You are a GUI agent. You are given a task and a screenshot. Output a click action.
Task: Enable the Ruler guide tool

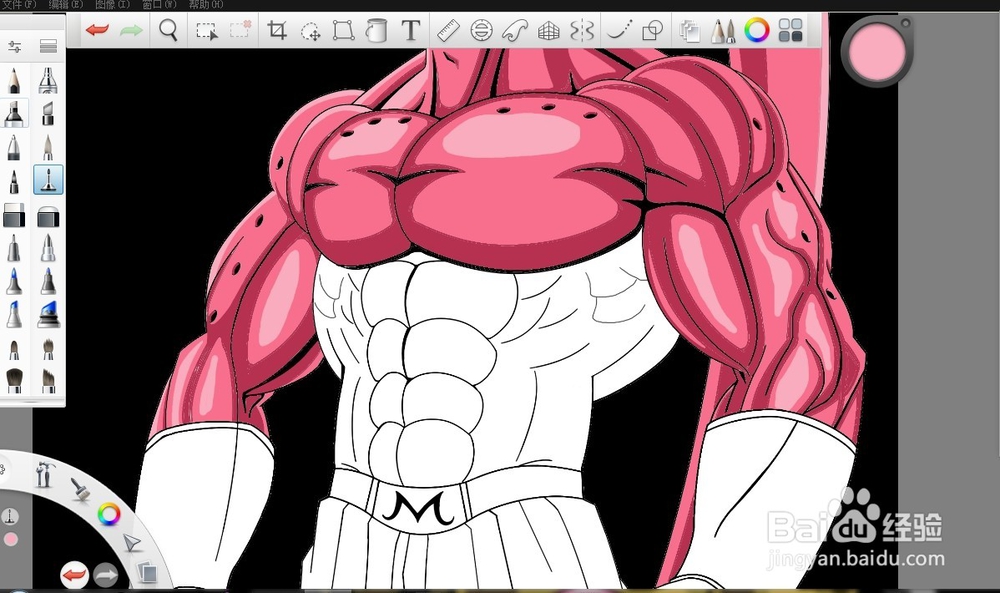(448, 30)
